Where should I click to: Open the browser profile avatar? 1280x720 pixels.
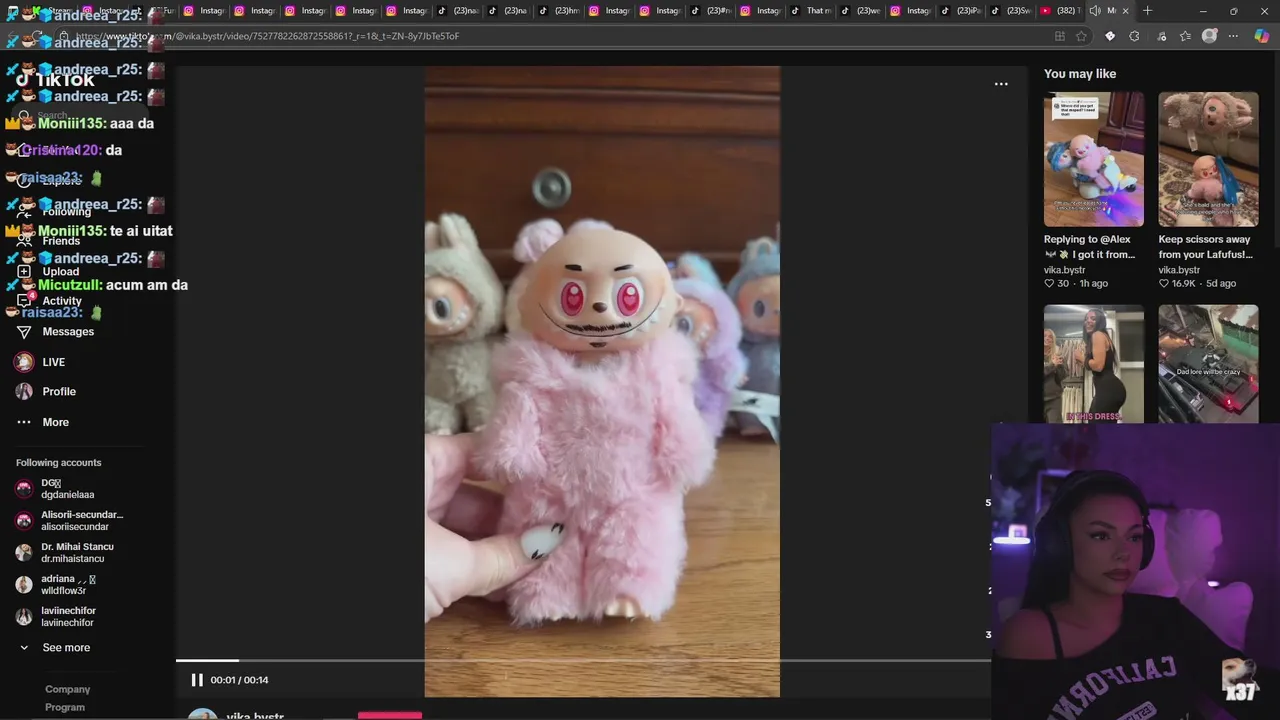[x=1210, y=36]
